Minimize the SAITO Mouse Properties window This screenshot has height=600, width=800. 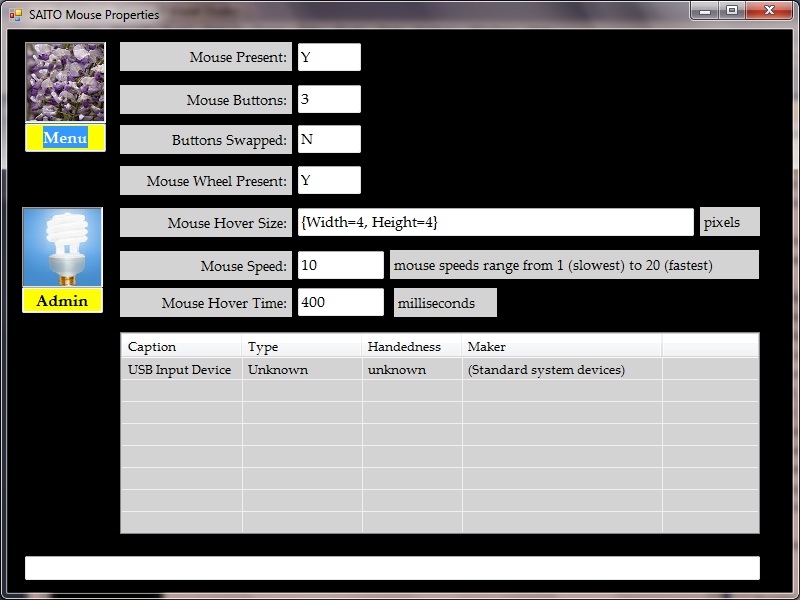point(706,11)
